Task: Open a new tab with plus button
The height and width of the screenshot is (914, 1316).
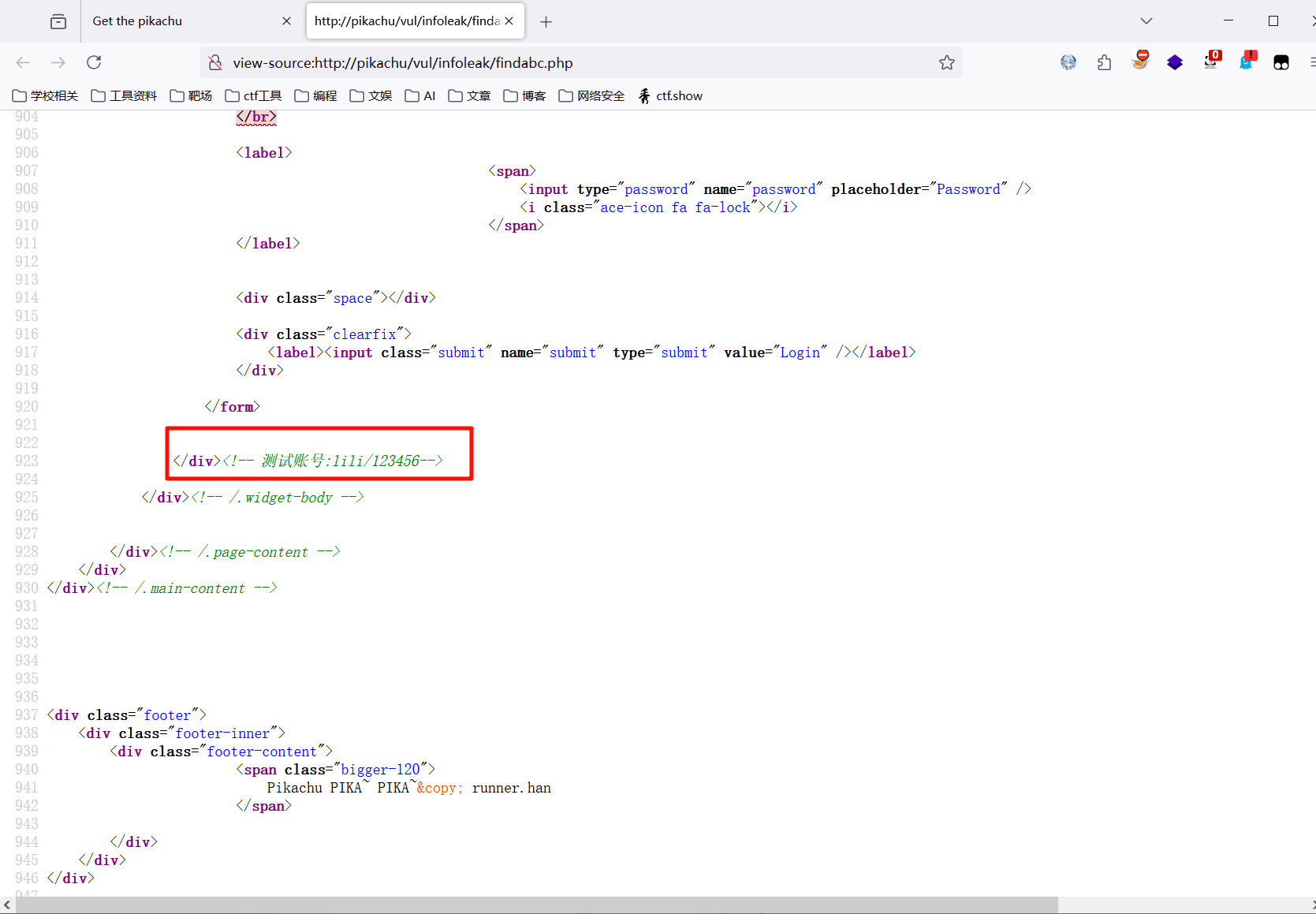Action: tap(546, 21)
